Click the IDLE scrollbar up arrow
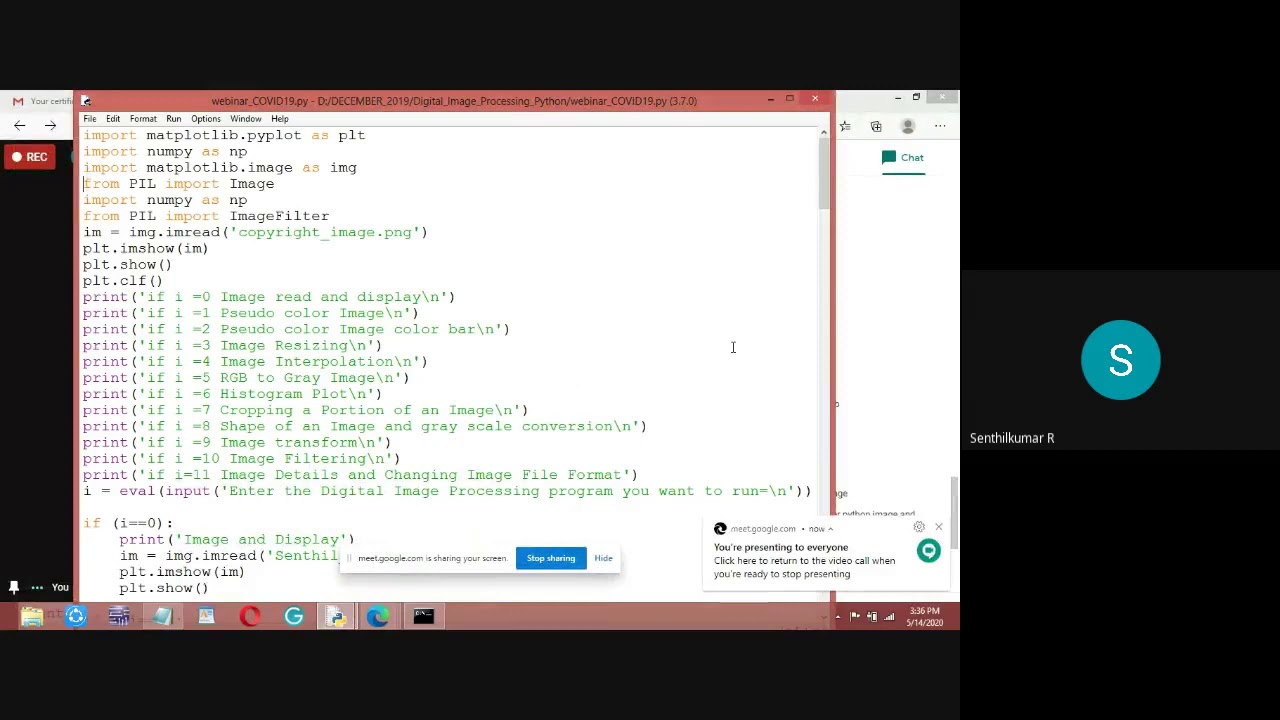1280x720 pixels. pyautogui.click(x=824, y=132)
